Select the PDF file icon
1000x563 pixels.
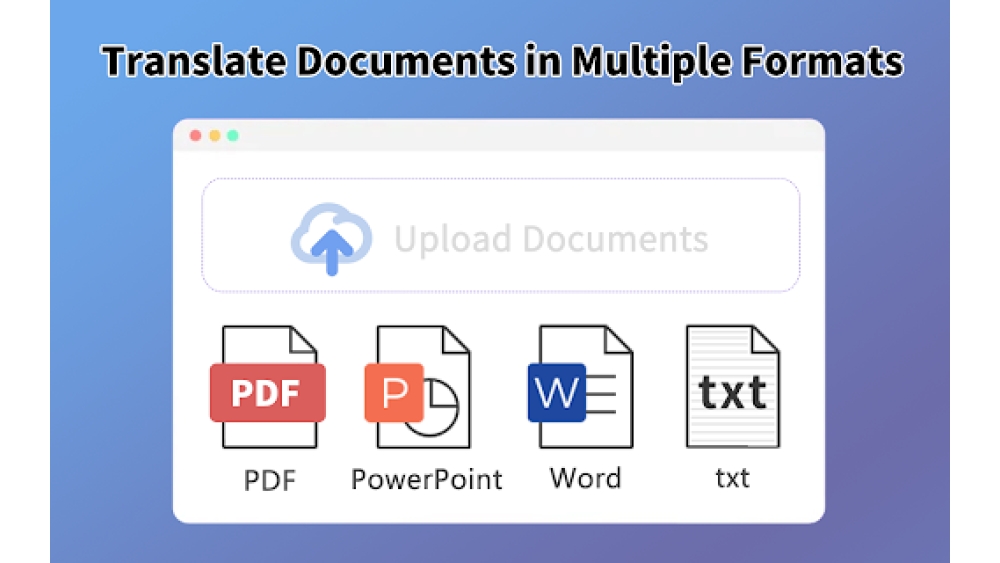268,387
